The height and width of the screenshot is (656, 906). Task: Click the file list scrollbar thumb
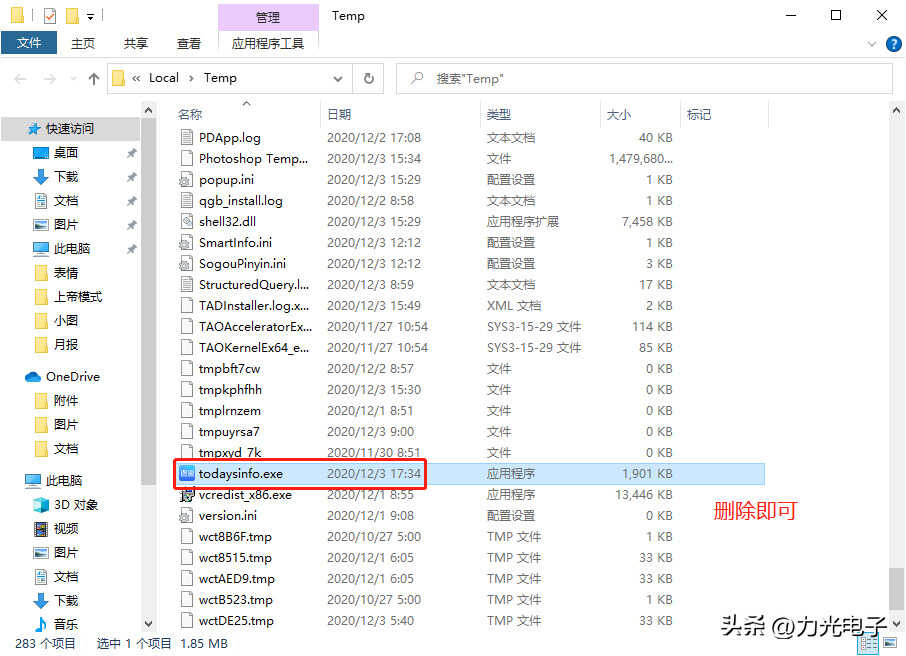[896, 588]
